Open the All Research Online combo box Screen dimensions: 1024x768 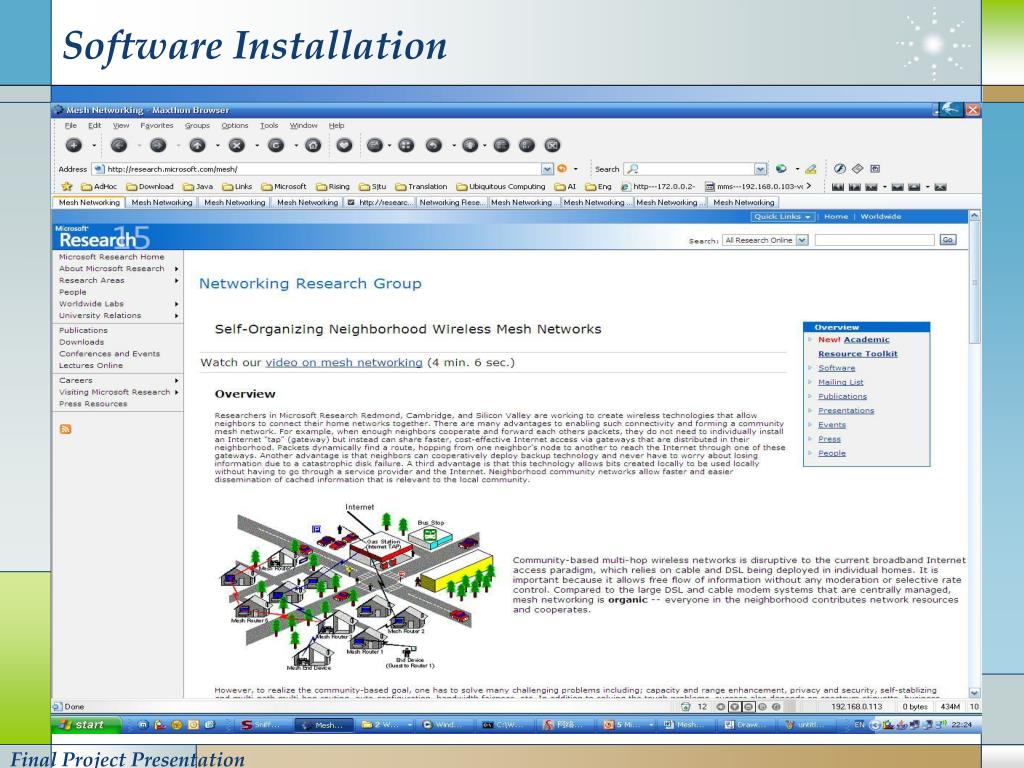(765, 240)
